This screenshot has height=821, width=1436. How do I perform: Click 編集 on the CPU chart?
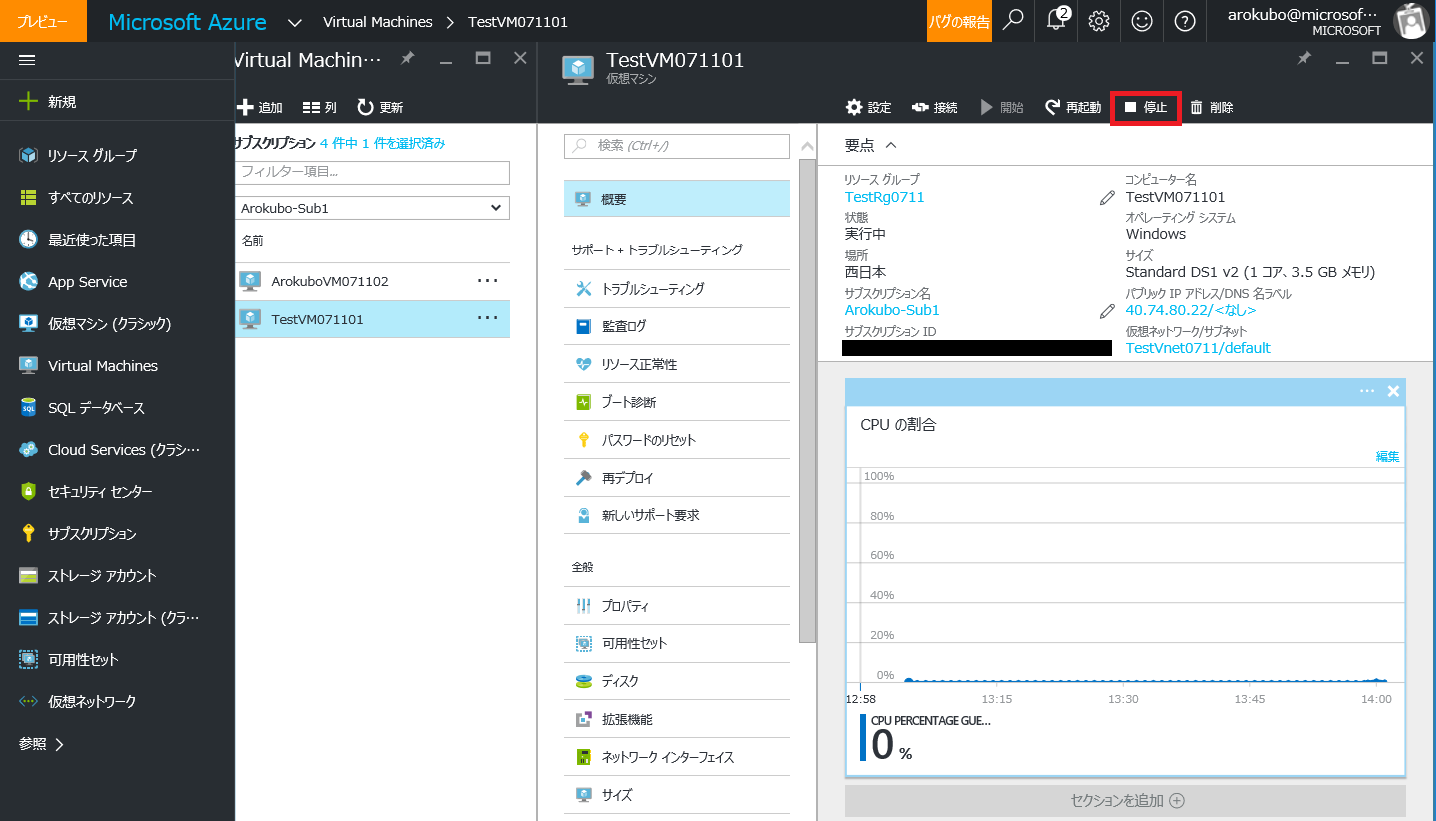tap(1387, 456)
